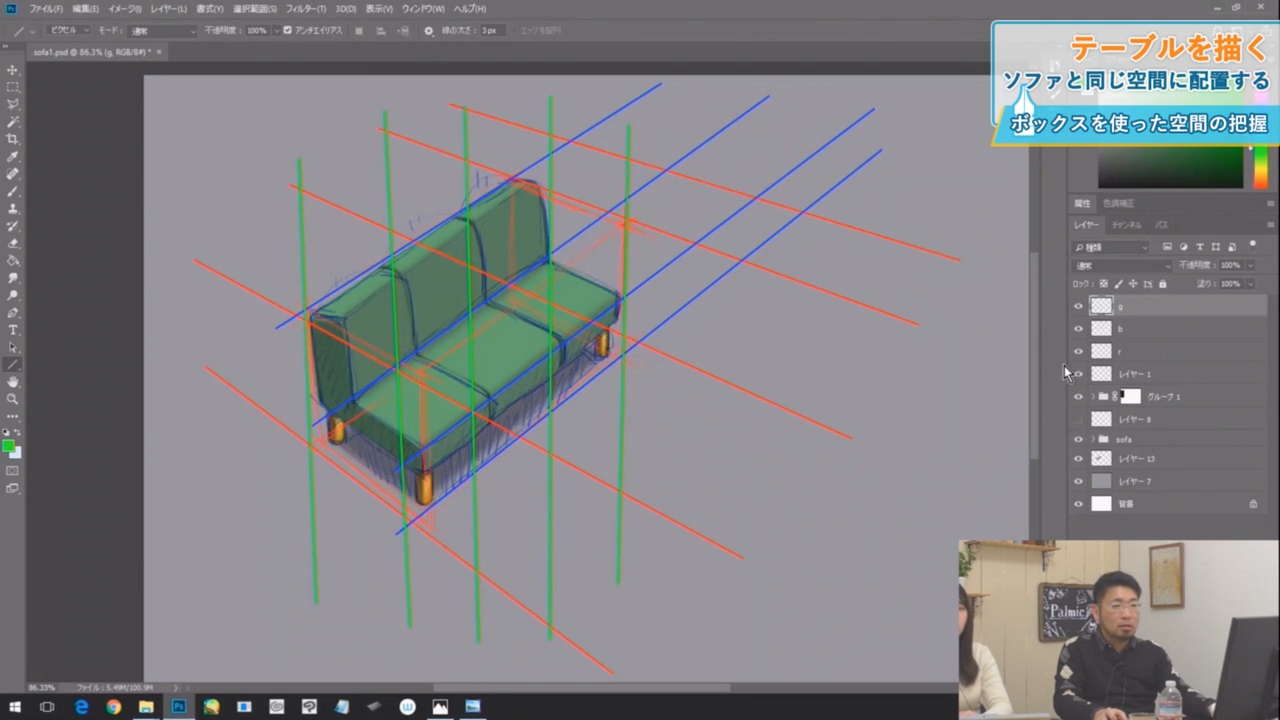This screenshot has width=1280, height=720.
Task: Hide the sofa group layer
Action: (x=1078, y=439)
